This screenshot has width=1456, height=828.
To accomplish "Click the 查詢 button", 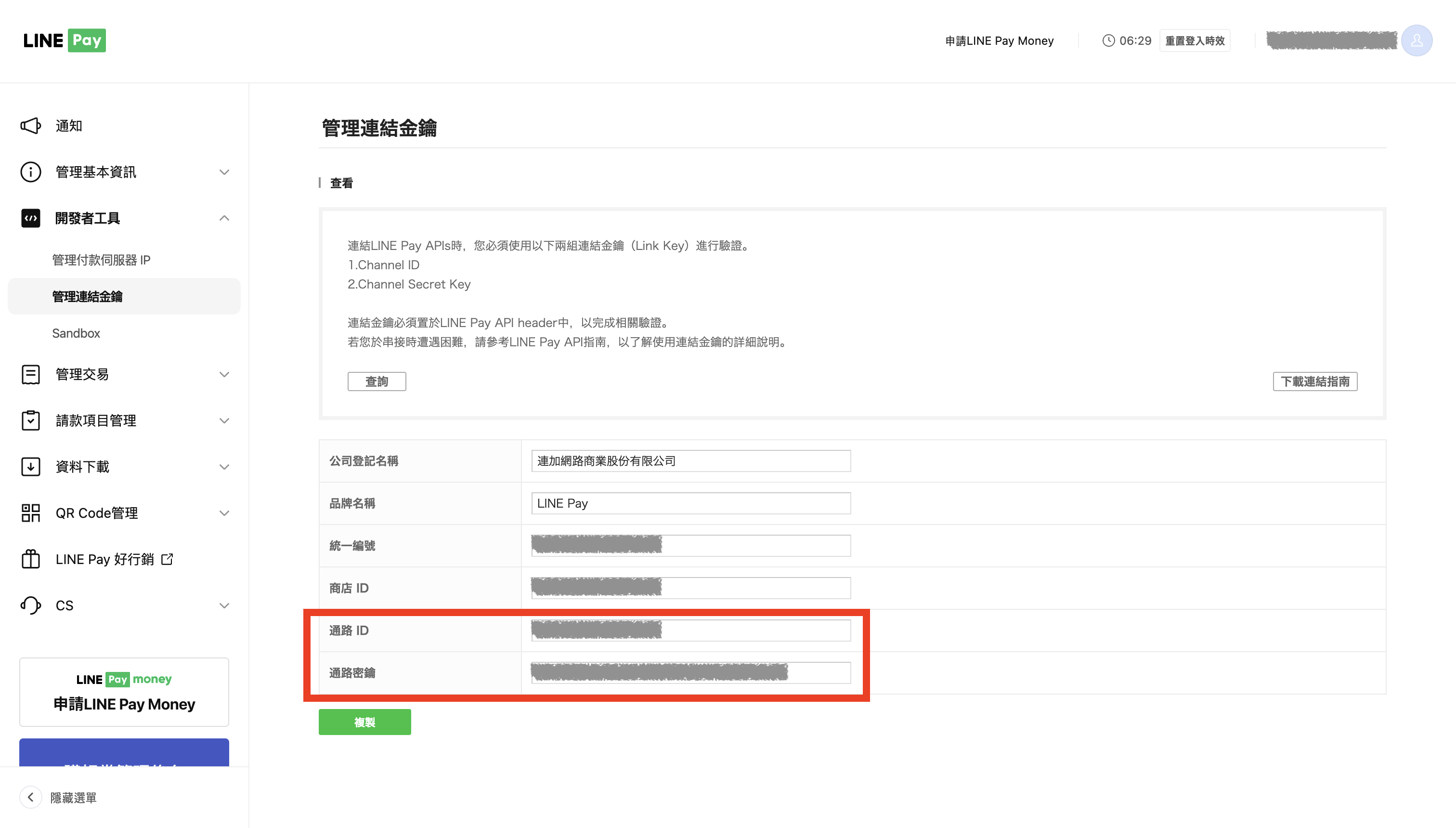I will point(377,381).
